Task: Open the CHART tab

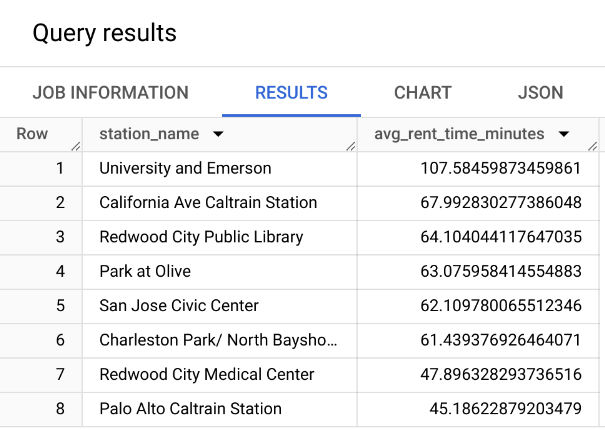Action: (x=423, y=93)
